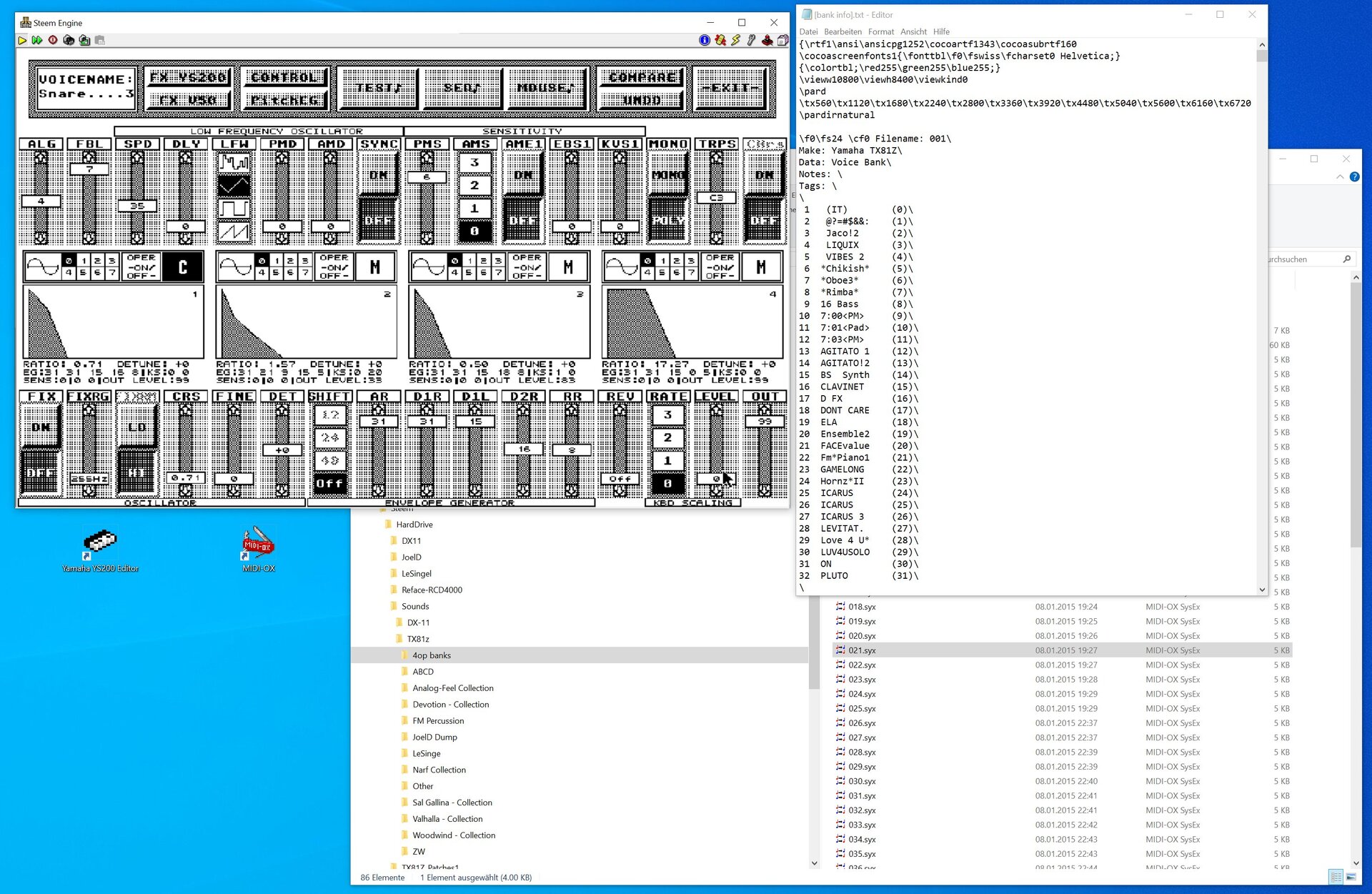Click the UNDO button
Image resolution: width=1372 pixels, height=894 pixels.
(x=641, y=100)
